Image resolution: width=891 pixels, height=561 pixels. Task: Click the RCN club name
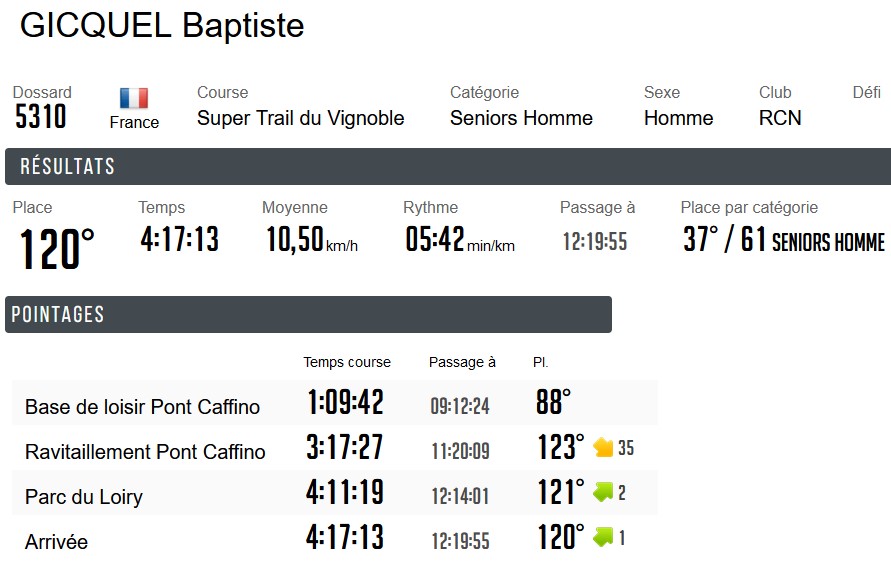coord(780,118)
